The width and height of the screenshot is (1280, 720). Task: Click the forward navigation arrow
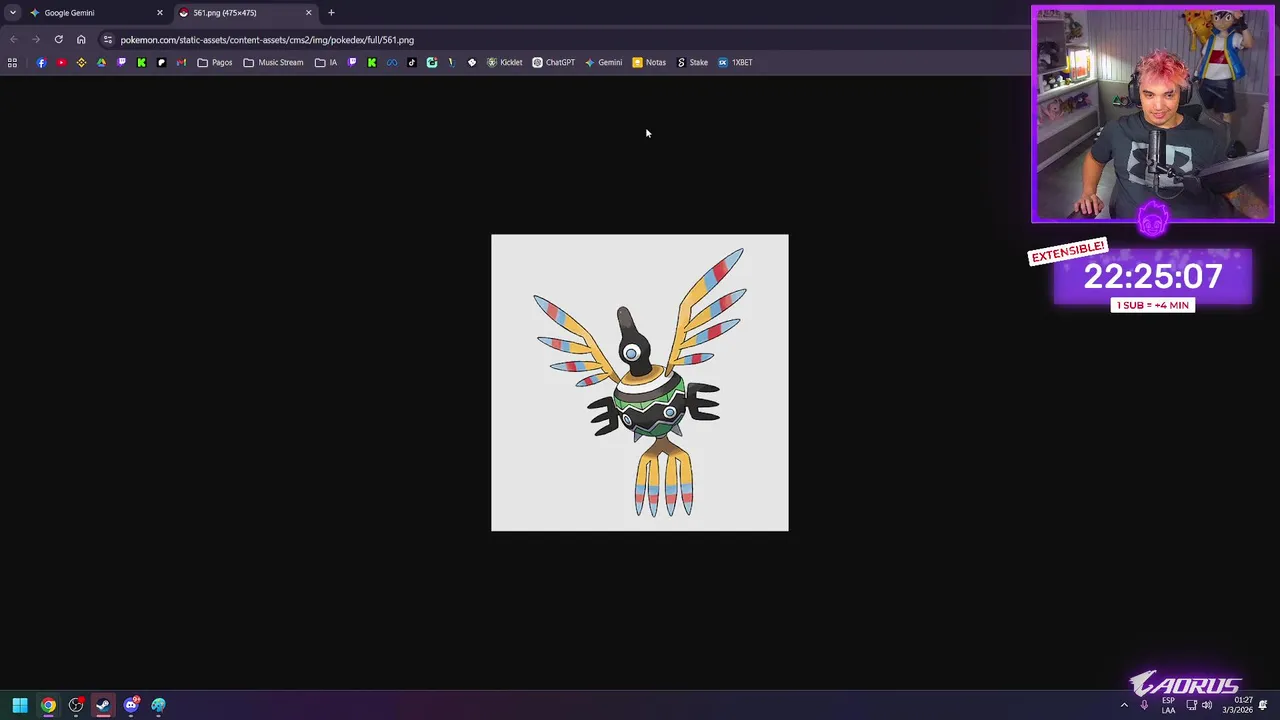click(35, 40)
